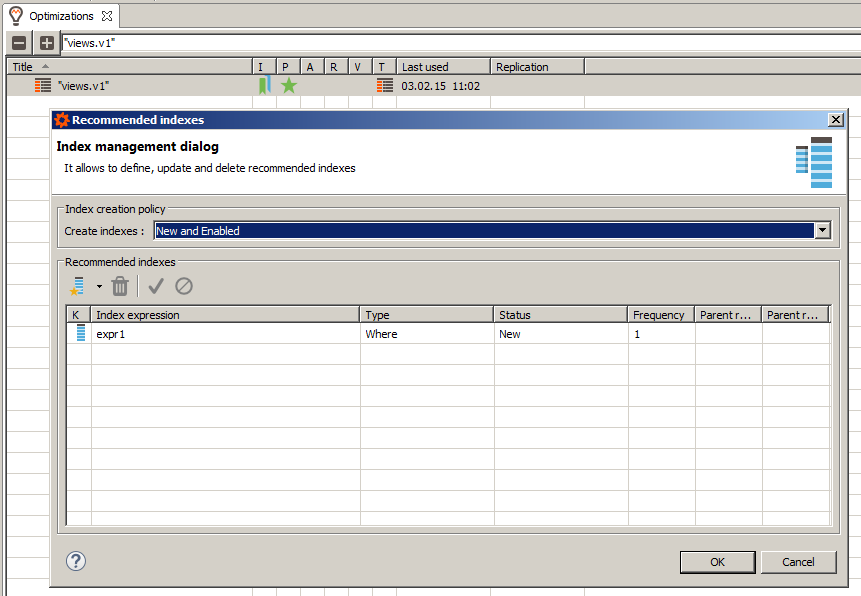Viewport: 861px width, 596px height.
Task: Click the help question mark icon
Action: click(x=76, y=561)
